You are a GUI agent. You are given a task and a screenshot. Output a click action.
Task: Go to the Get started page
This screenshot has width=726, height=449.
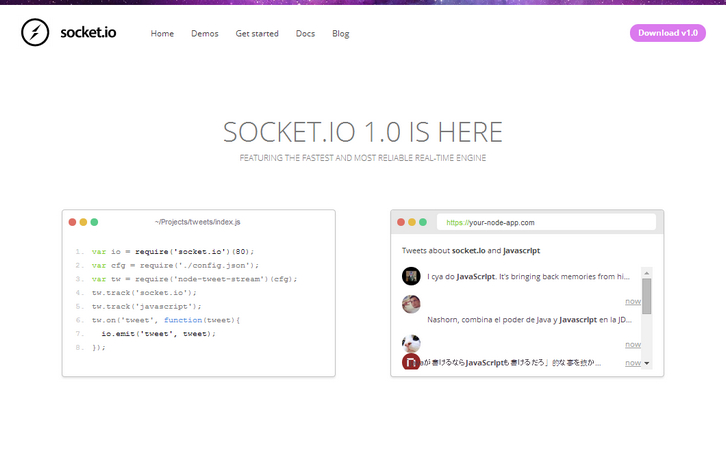[257, 33]
